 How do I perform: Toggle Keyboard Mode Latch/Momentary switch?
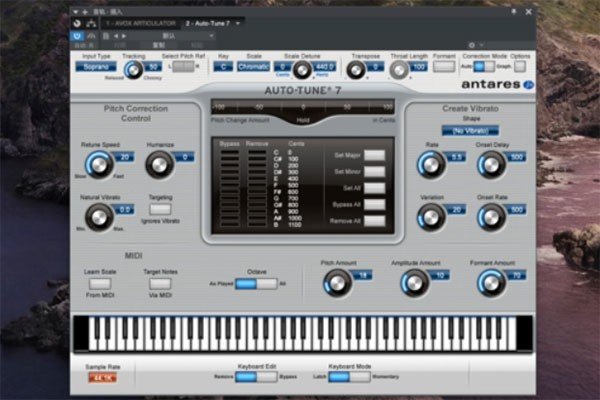tap(340, 376)
